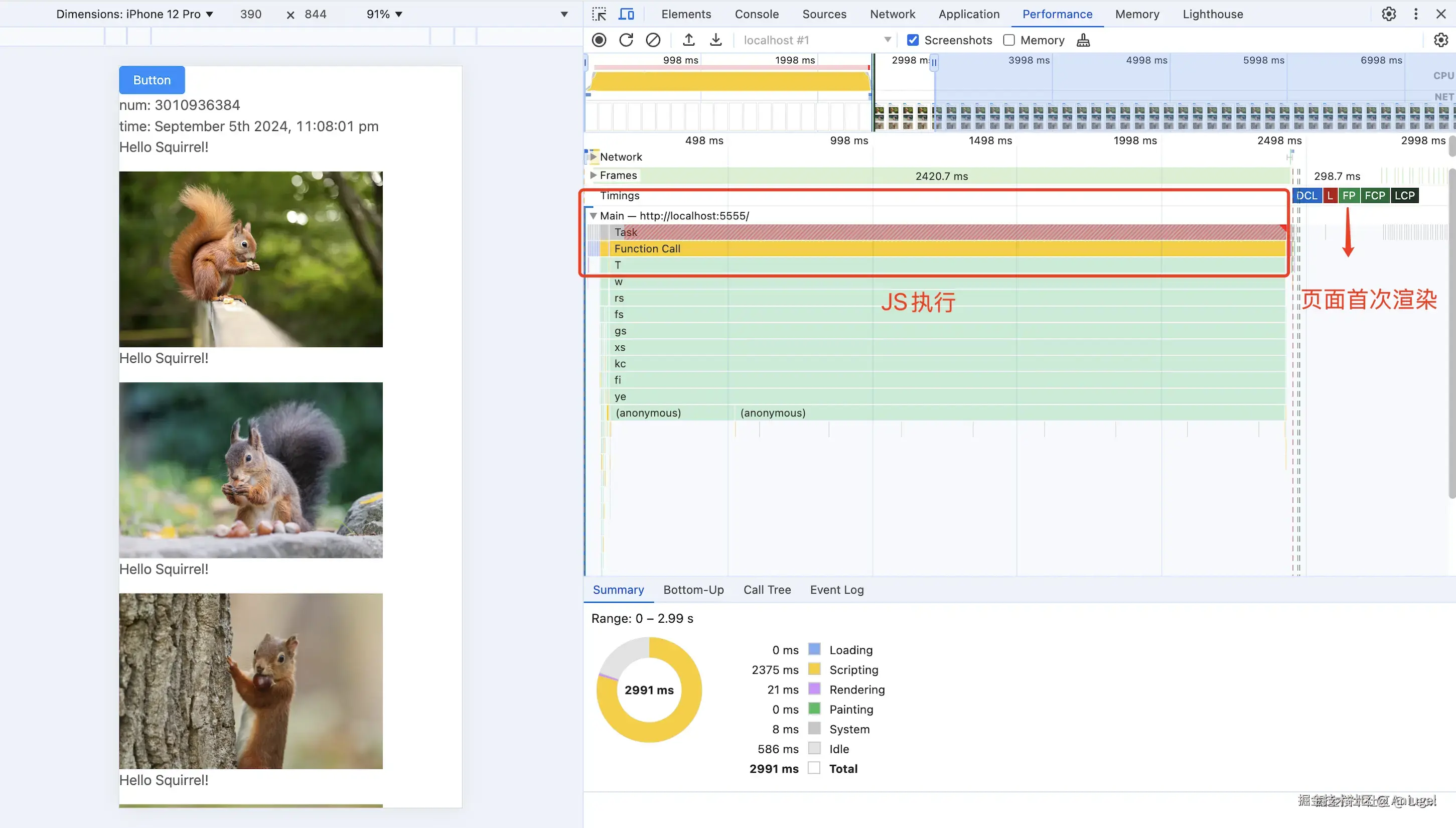Enable the Memory checkbox
The width and height of the screenshot is (1456, 828).
pos(1009,40)
